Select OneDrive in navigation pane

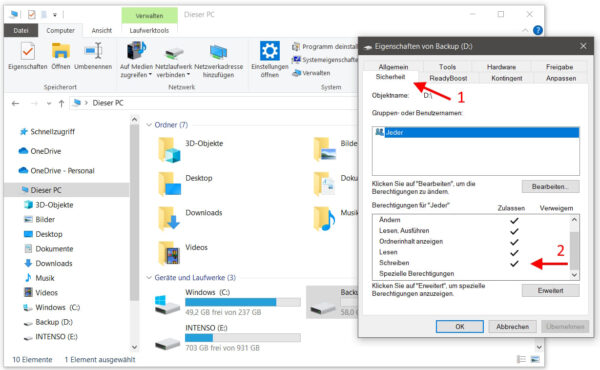pos(40,151)
